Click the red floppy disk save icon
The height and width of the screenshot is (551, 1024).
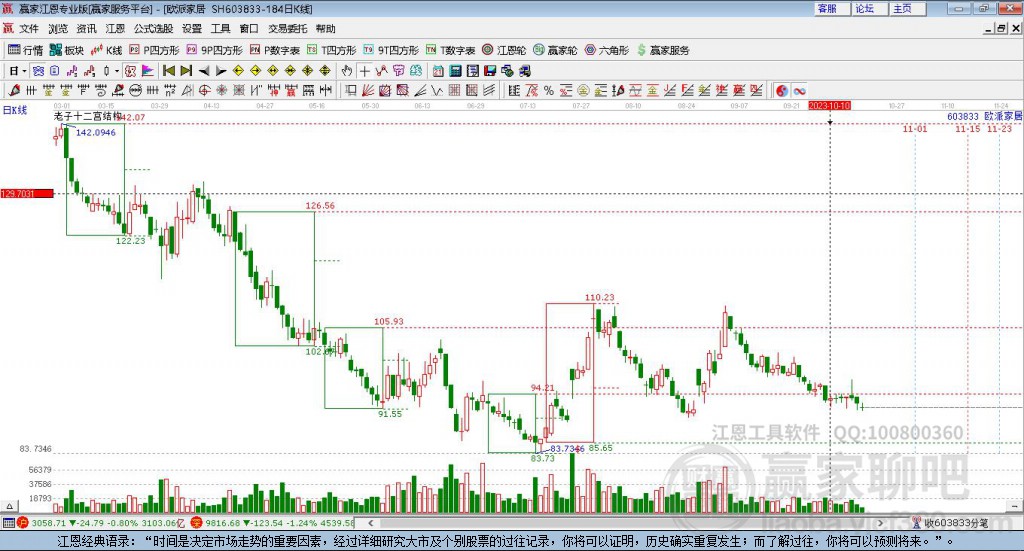click(490, 71)
